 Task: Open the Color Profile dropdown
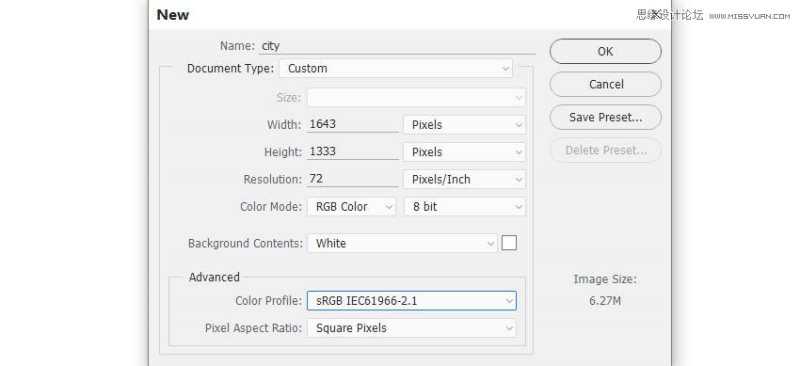coord(412,301)
